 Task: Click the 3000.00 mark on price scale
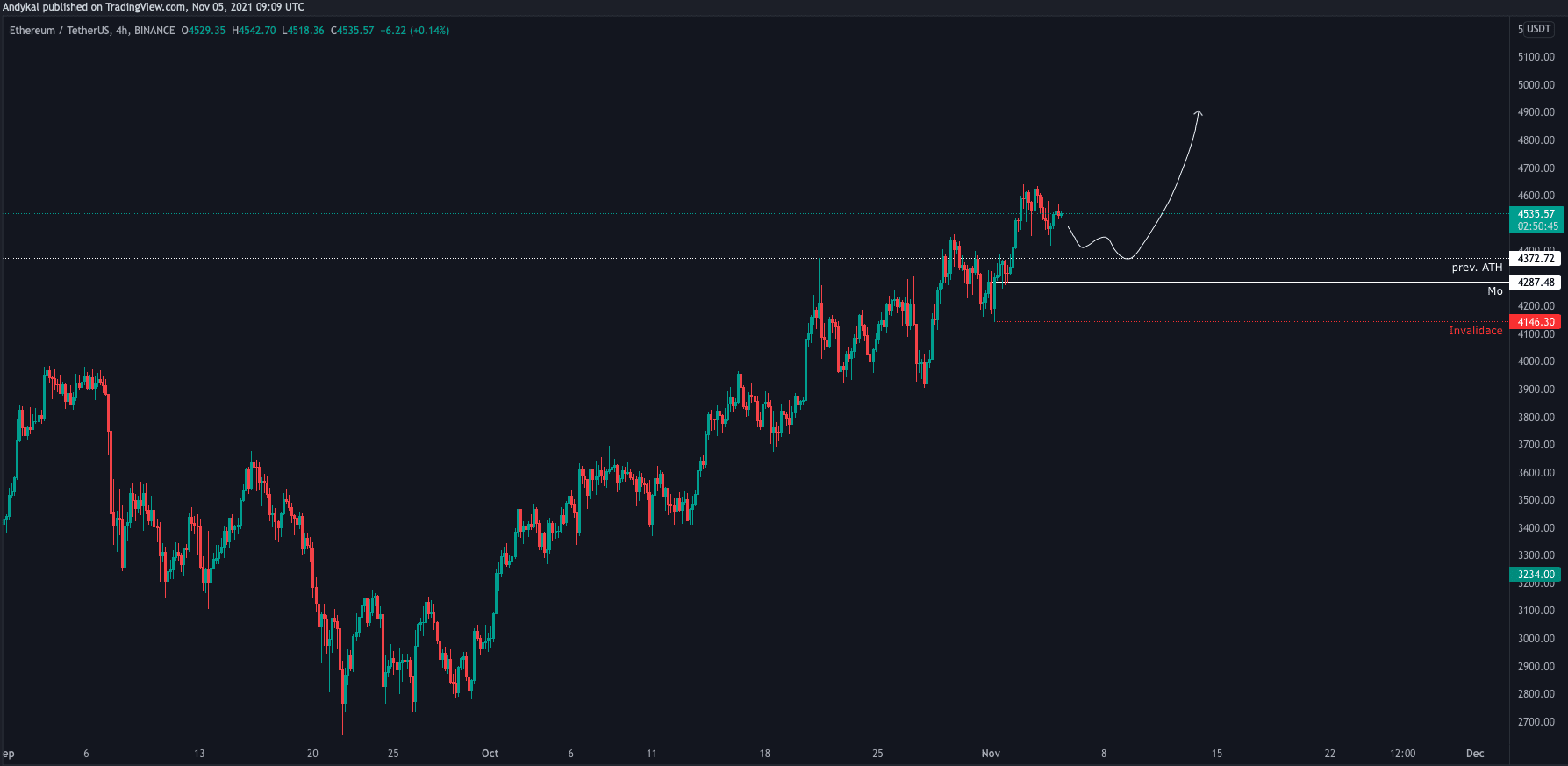pyautogui.click(x=1536, y=639)
